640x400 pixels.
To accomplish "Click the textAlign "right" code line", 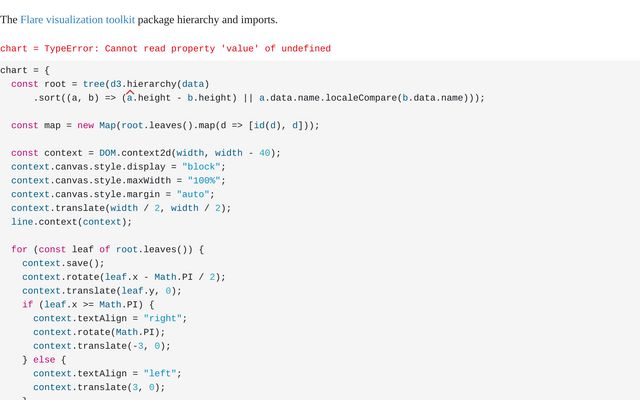I will pos(110,318).
